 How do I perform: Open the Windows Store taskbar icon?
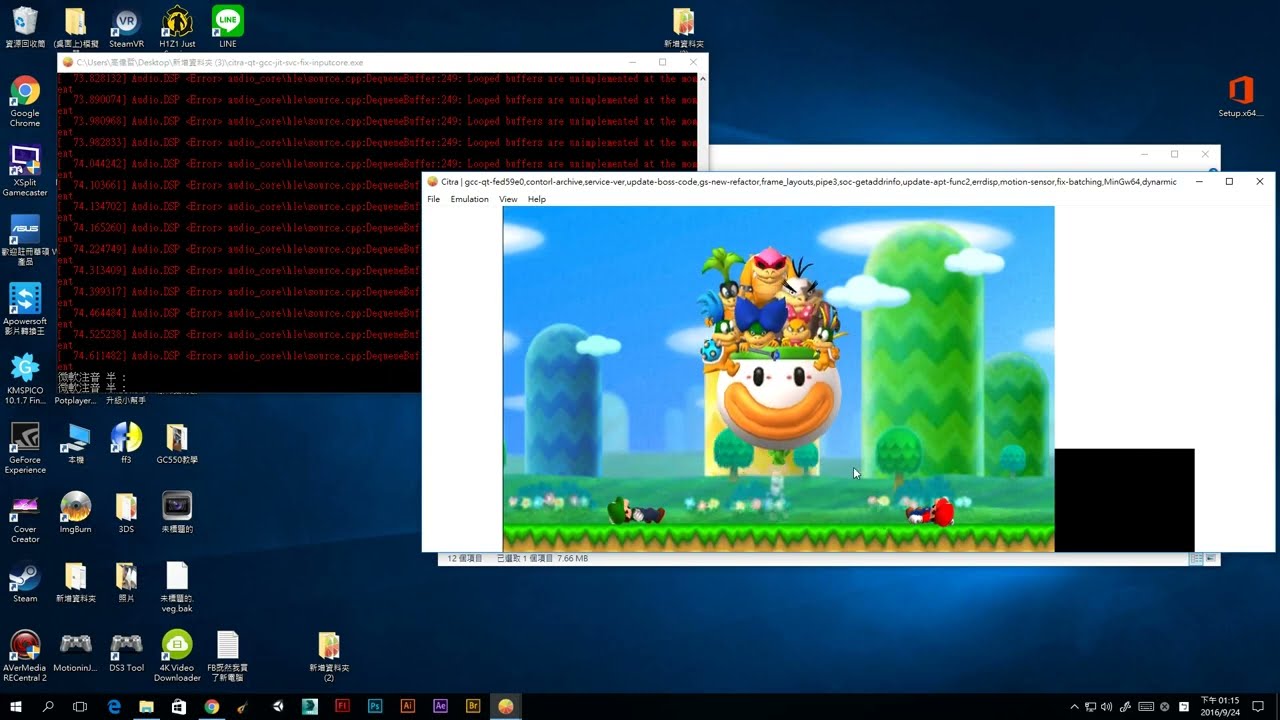point(179,706)
